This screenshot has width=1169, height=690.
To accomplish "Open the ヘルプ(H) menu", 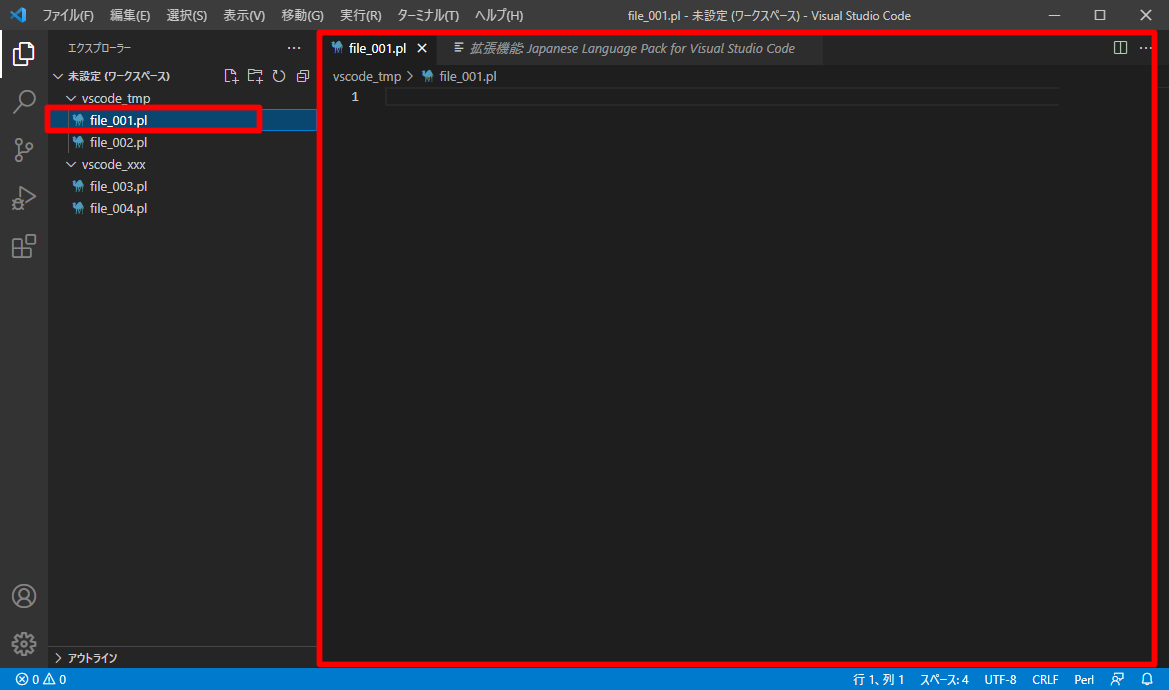I will 499,15.
